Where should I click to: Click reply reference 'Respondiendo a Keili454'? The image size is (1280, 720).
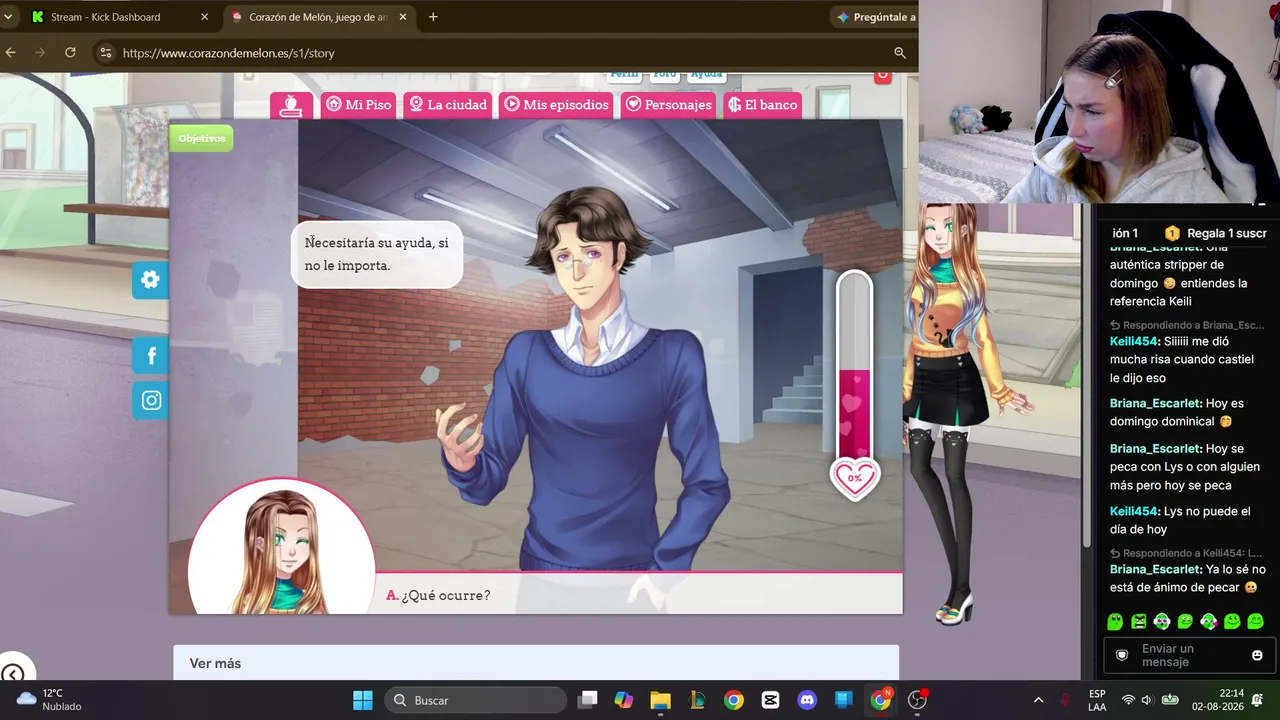[1187, 553]
